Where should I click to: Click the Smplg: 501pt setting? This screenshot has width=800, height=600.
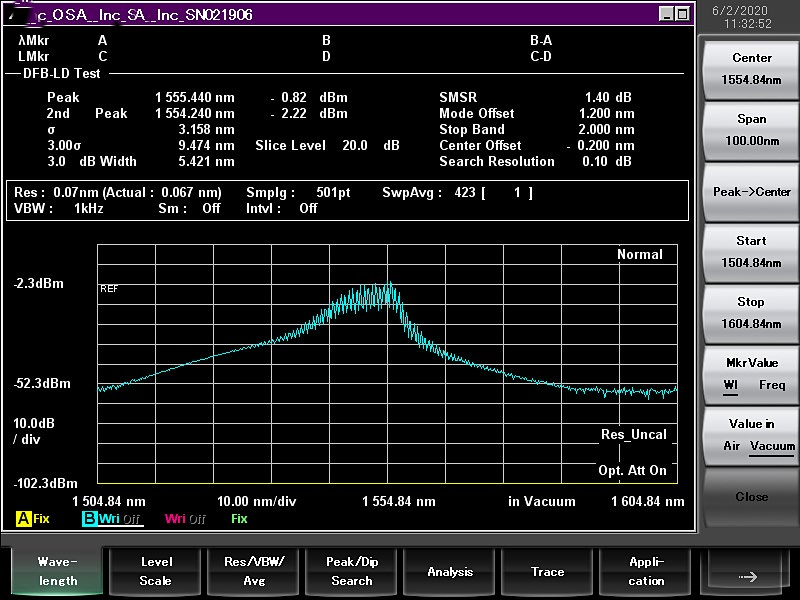pyautogui.click(x=298, y=192)
